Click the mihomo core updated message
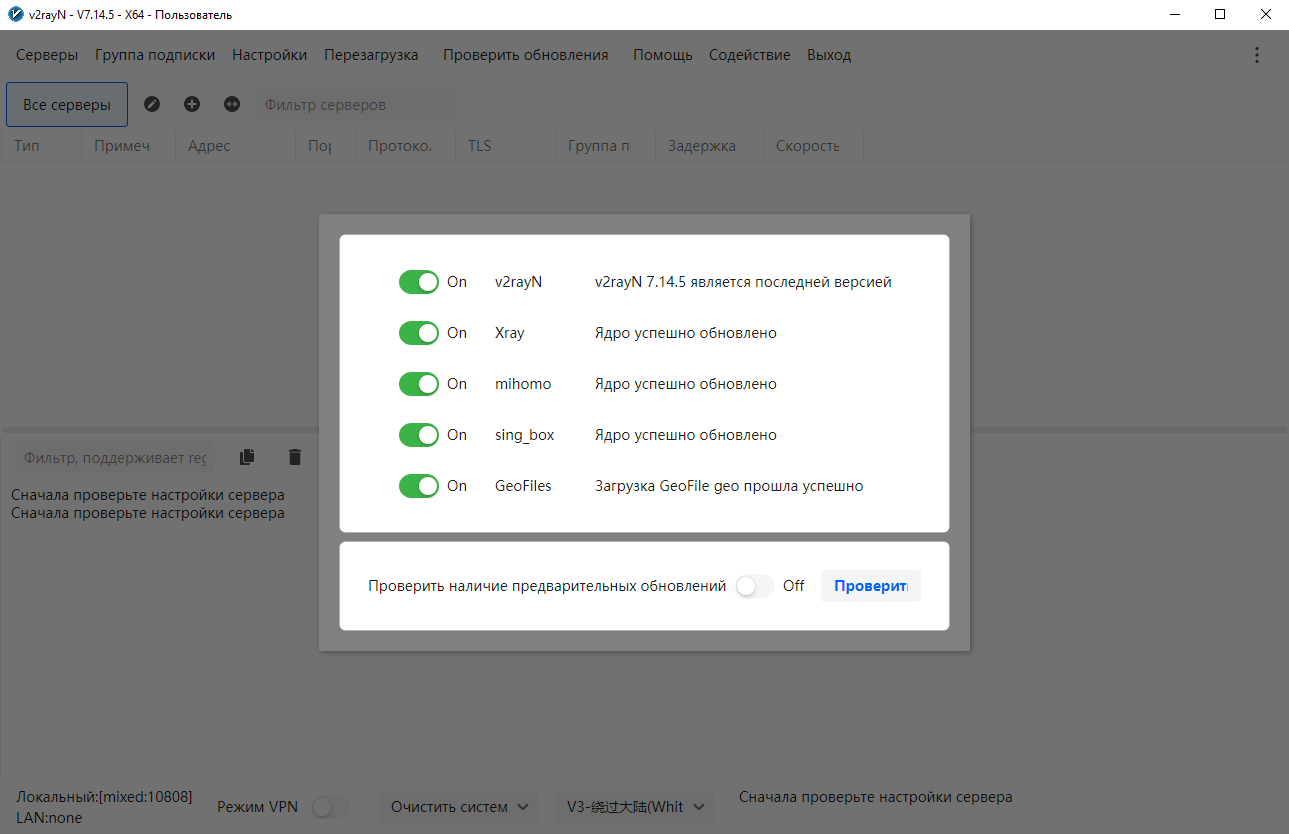 [x=686, y=384]
